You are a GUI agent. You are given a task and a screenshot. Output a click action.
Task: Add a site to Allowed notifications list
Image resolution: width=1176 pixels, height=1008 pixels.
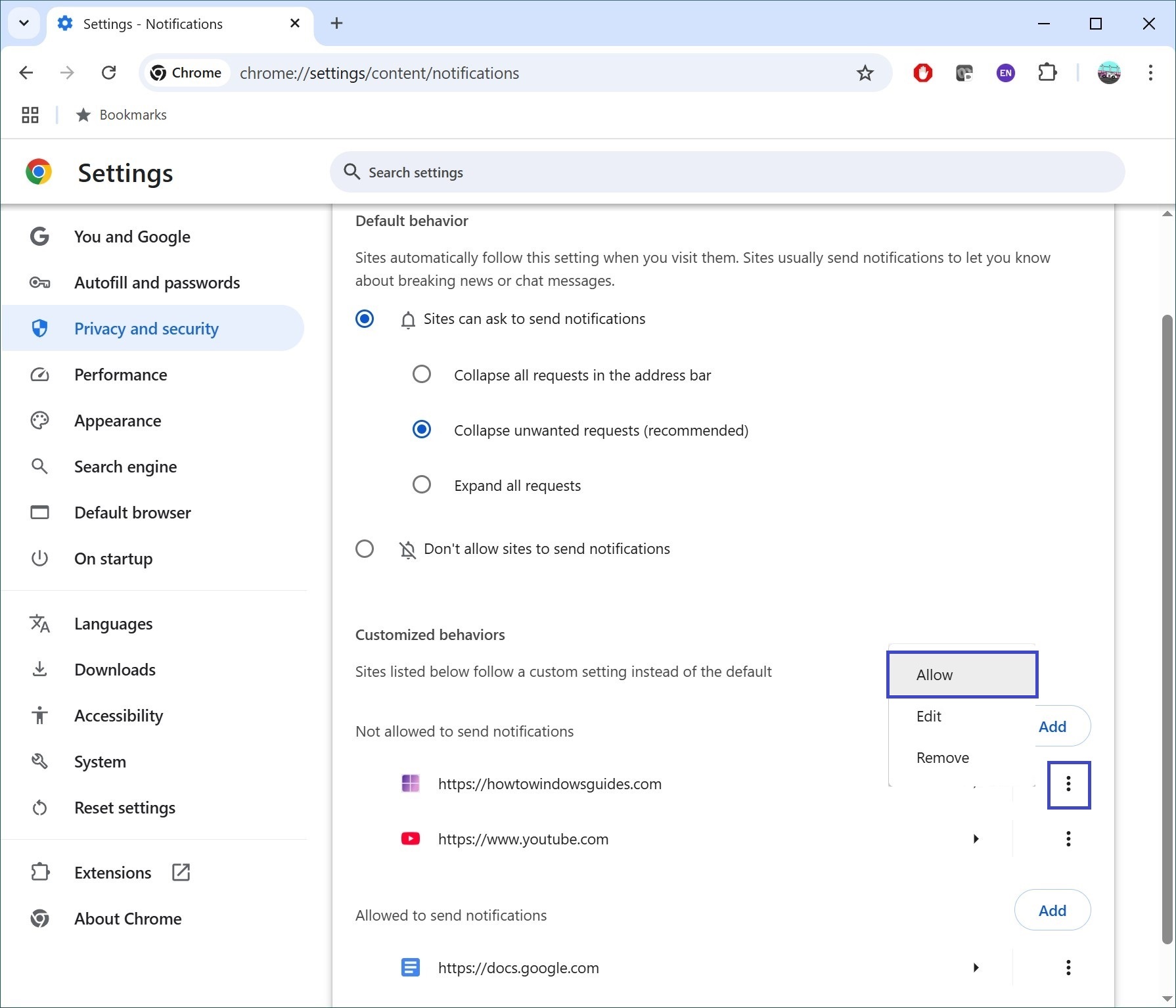coord(1052,910)
